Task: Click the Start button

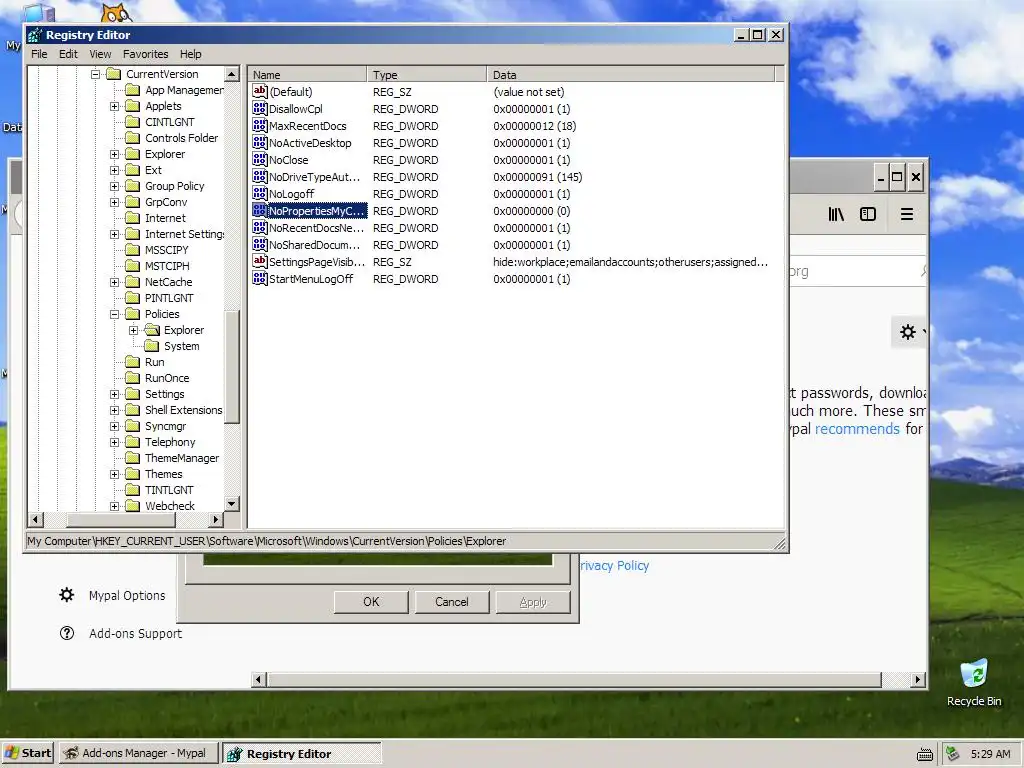Action: [x=27, y=753]
